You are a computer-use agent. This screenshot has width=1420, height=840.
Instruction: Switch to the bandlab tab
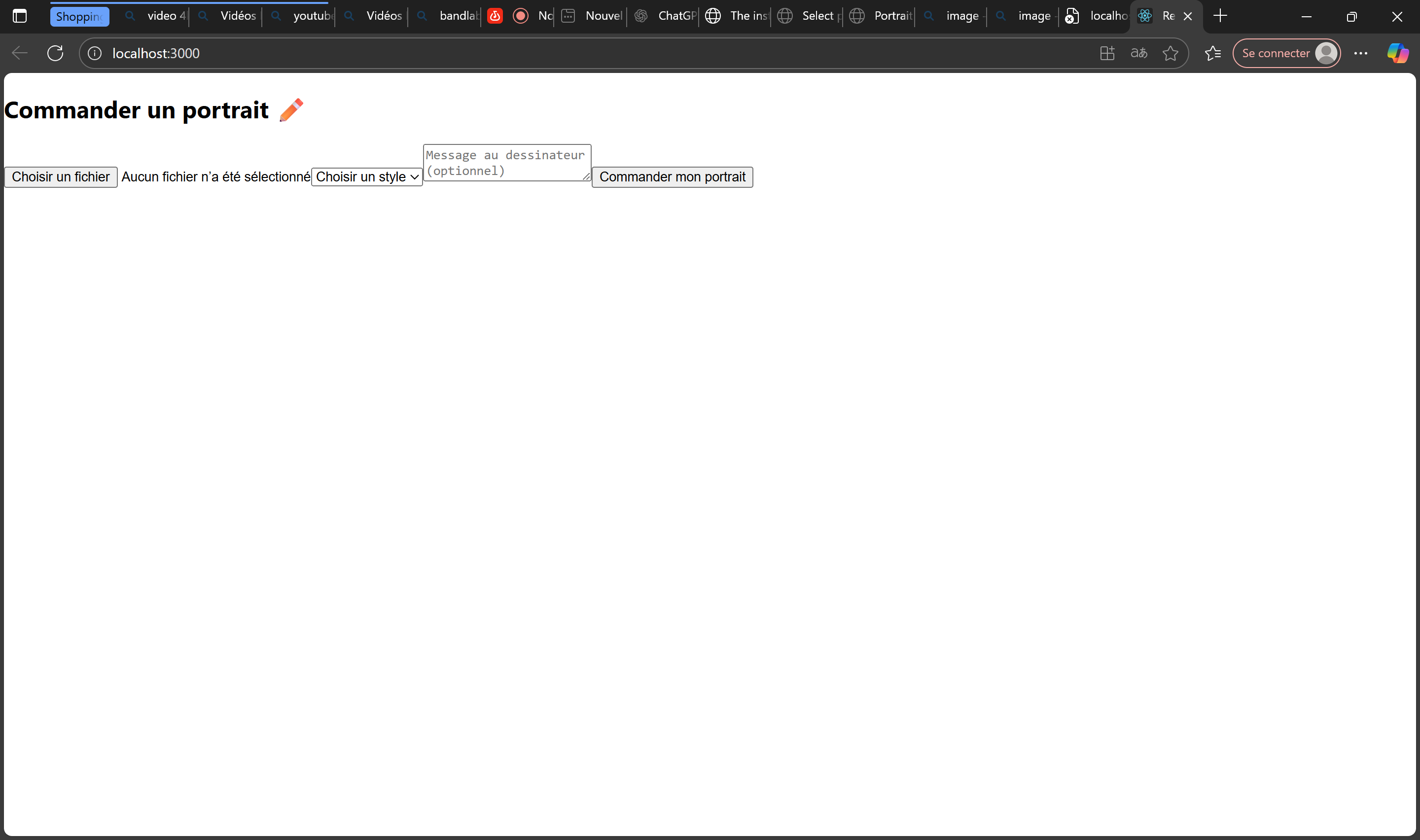(x=447, y=16)
